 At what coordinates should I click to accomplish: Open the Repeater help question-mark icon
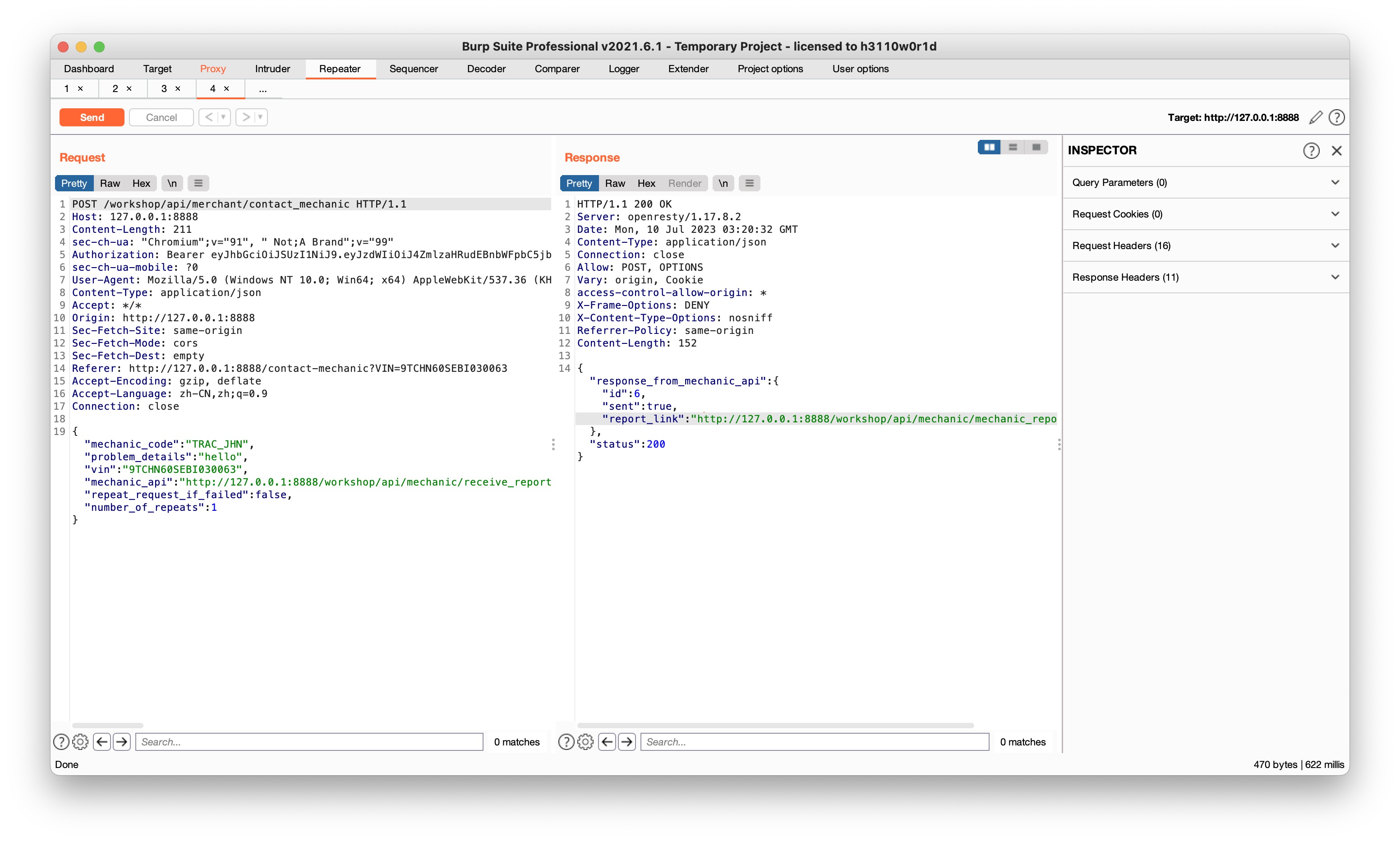click(1336, 117)
